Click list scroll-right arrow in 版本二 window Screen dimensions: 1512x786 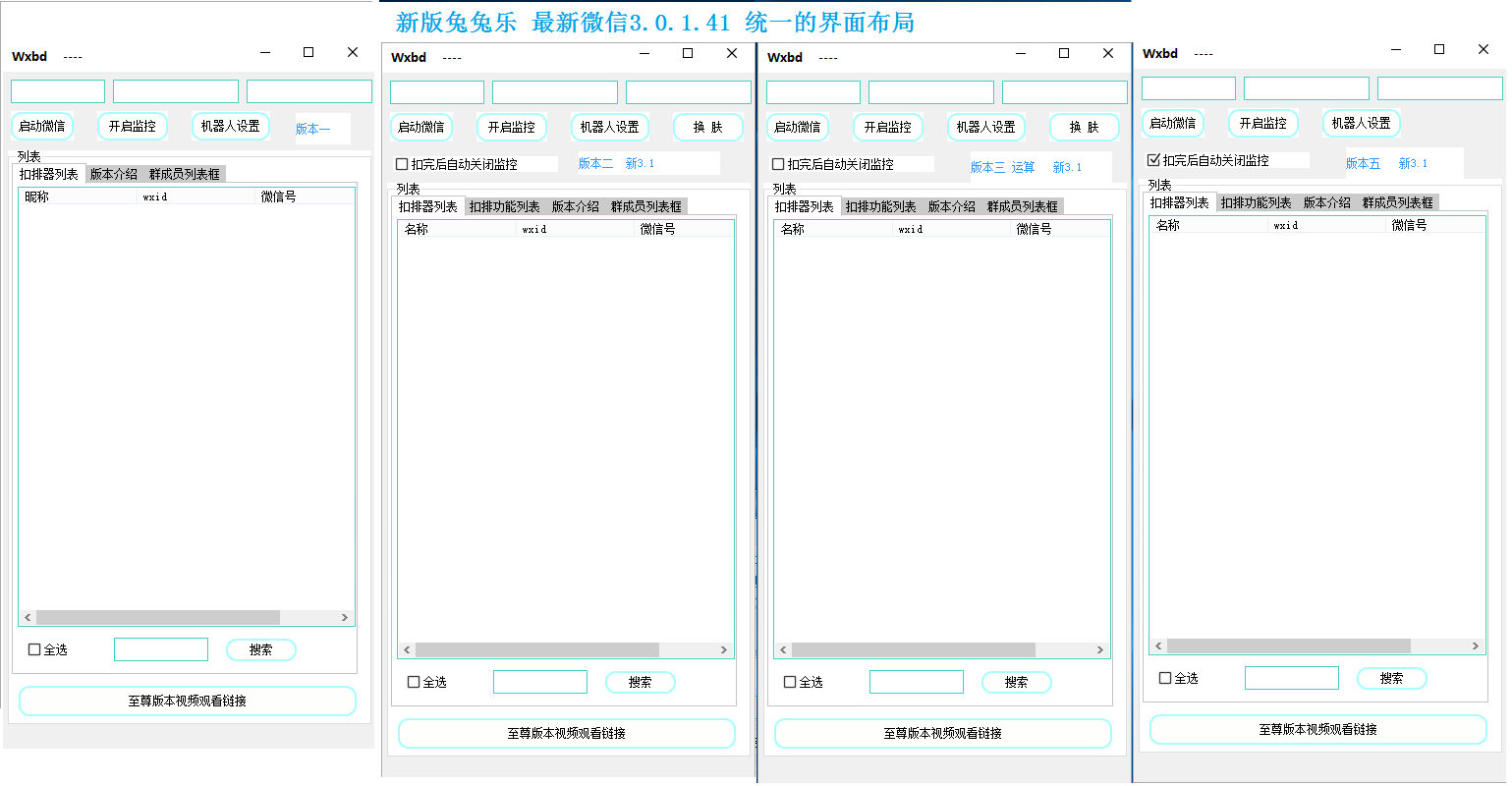click(x=724, y=650)
